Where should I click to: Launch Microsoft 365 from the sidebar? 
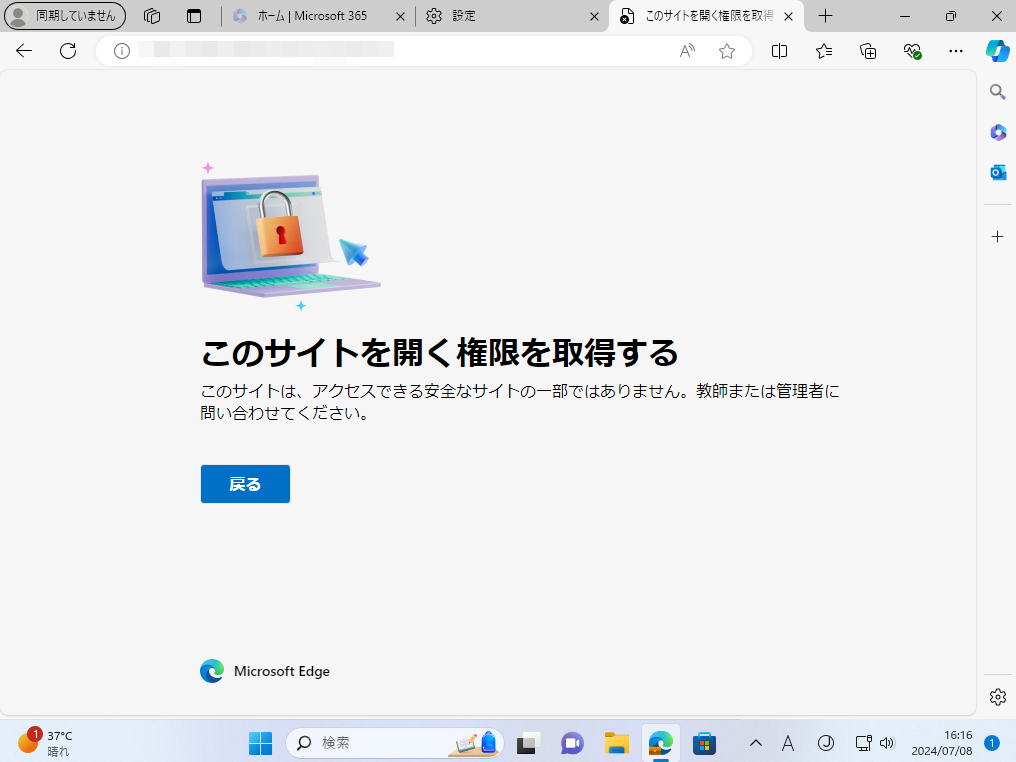coord(997,131)
